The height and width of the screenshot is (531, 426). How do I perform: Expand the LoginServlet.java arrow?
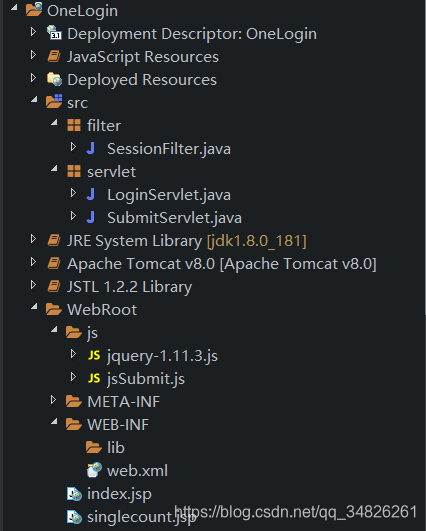(x=73, y=193)
